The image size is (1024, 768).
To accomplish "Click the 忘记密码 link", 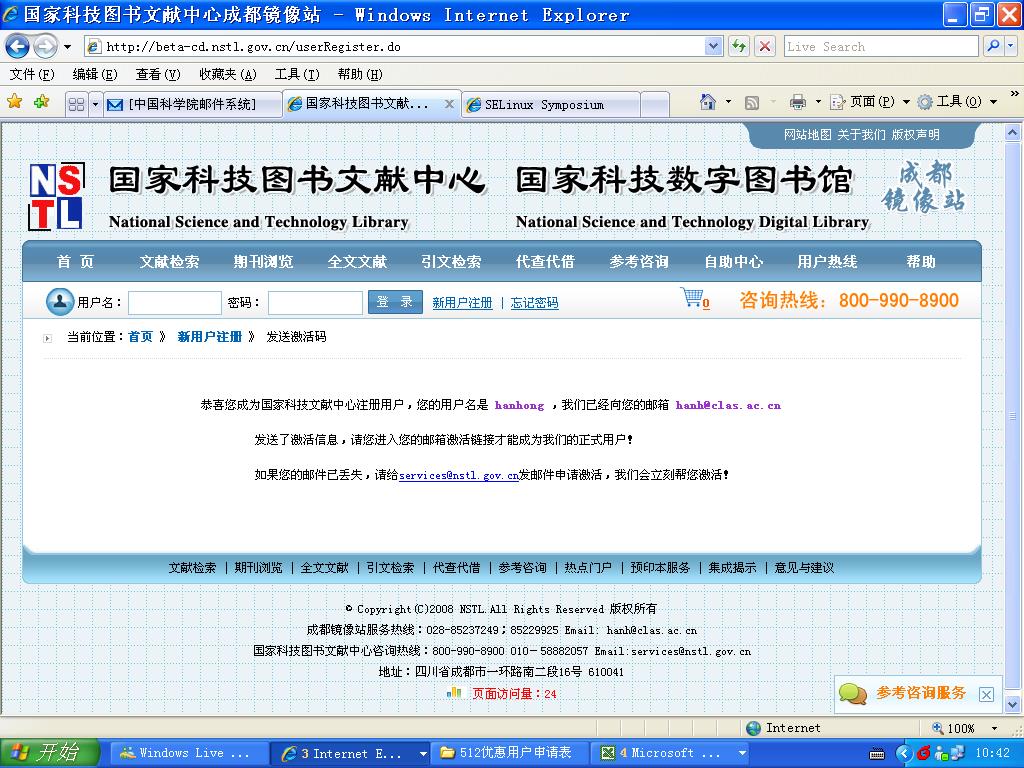I will point(534,302).
